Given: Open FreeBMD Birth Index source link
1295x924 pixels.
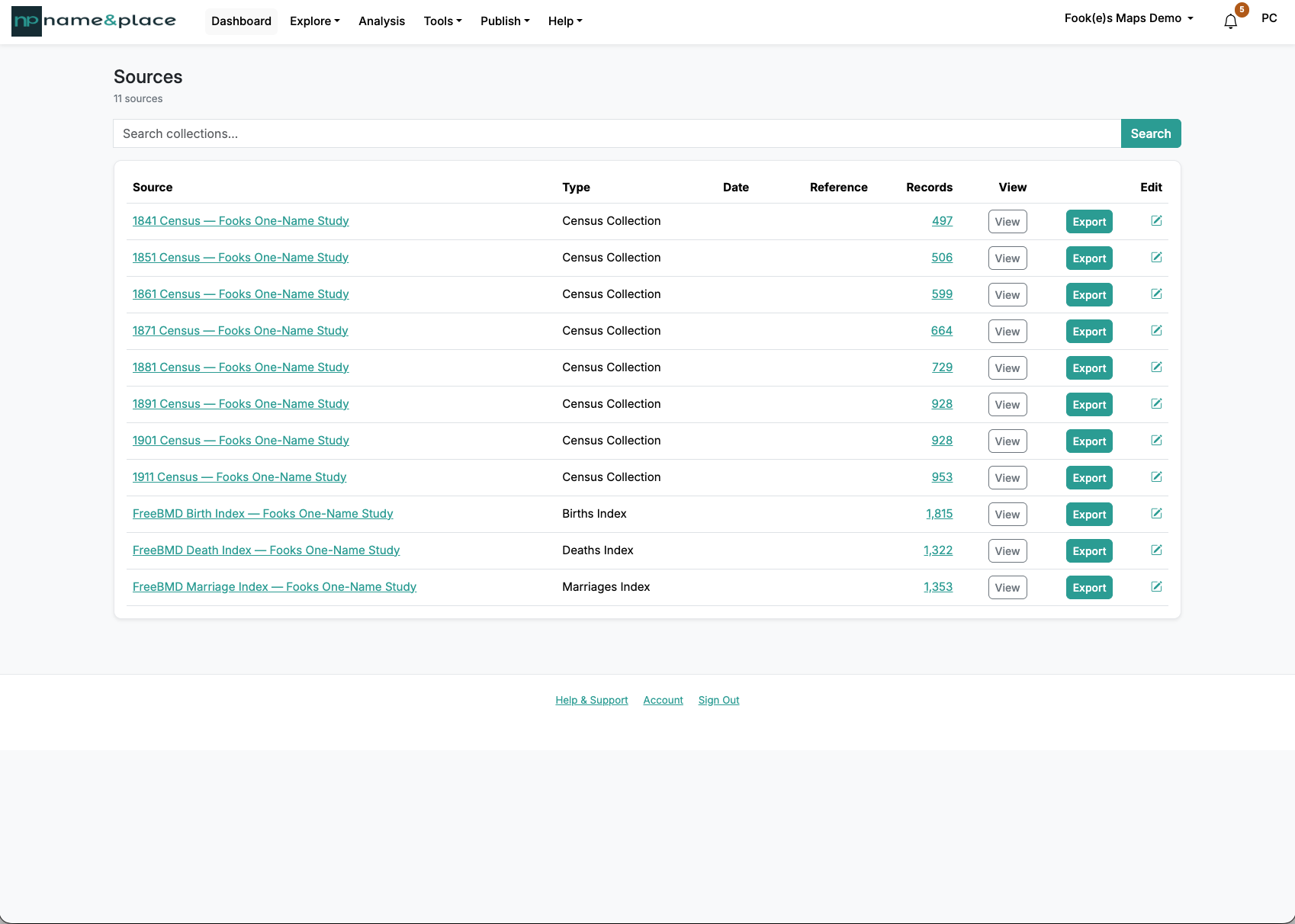Looking at the screenshot, I should 263,514.
